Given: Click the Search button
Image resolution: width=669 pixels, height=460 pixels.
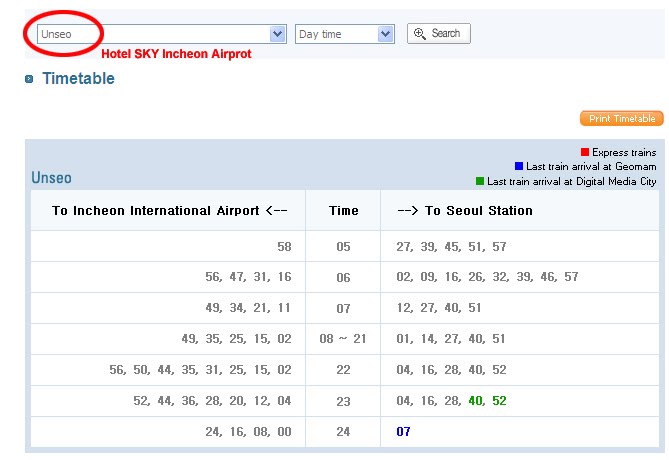Looking at the screenshot, I should [x=439, y=33].
